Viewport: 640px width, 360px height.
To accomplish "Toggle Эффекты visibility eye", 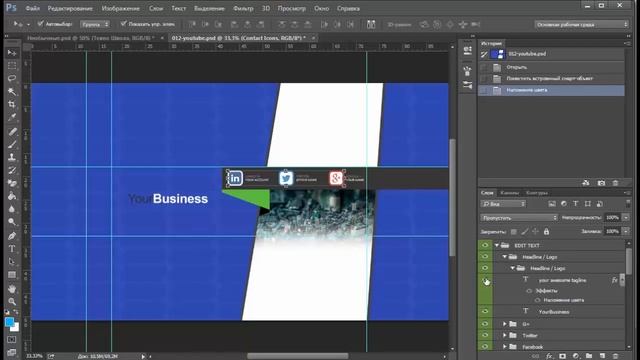I will 529,291.
